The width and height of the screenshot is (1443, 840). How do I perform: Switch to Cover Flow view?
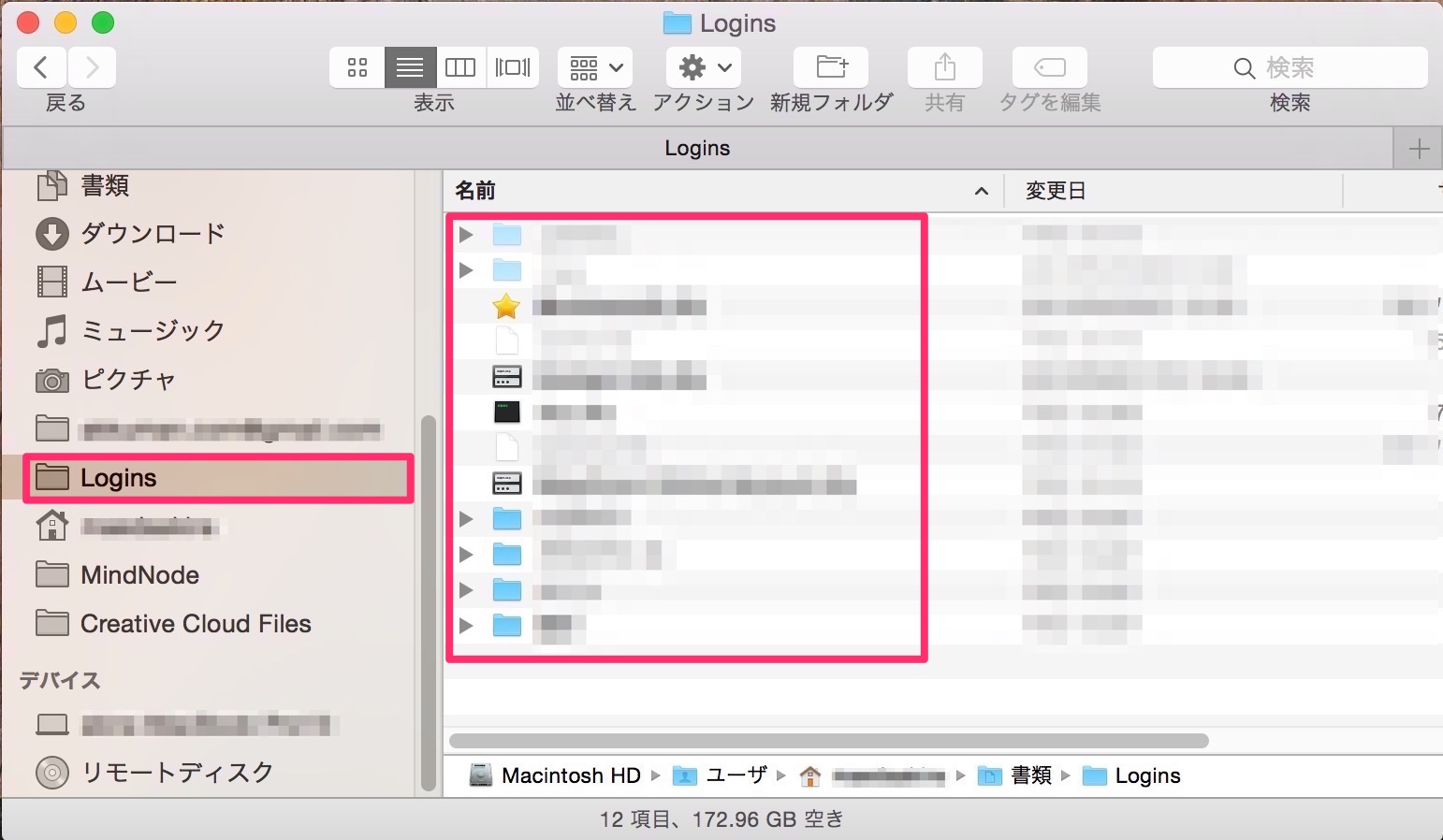[x=513, y=67]
